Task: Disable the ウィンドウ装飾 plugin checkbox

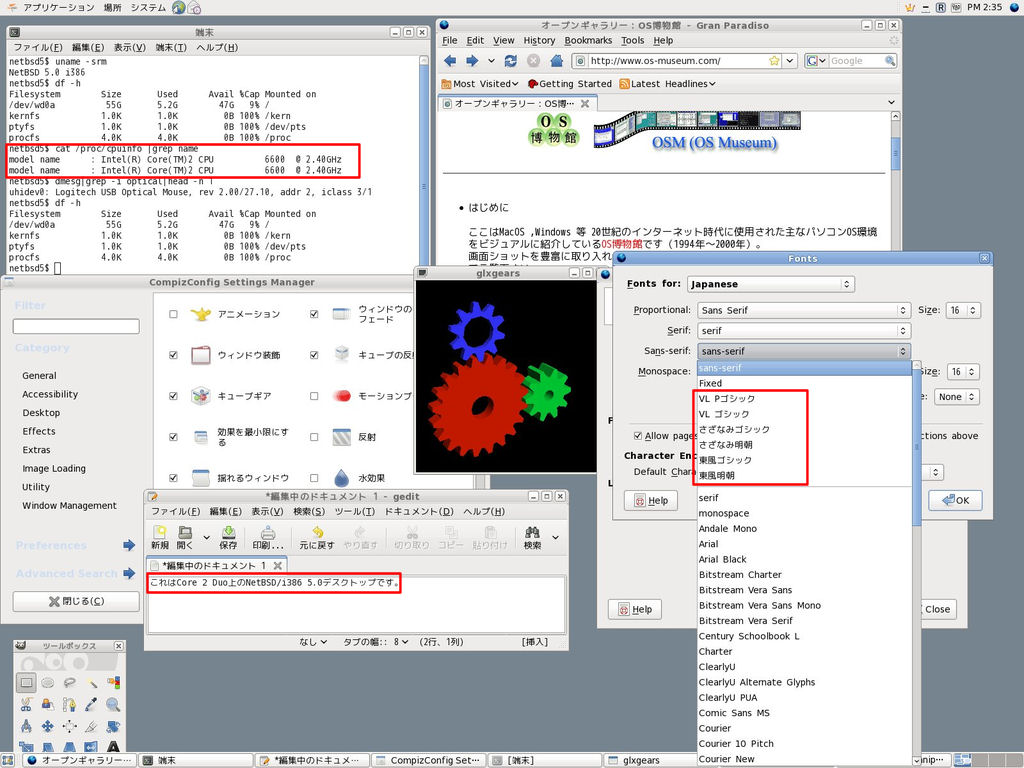Action: (173, 355)
